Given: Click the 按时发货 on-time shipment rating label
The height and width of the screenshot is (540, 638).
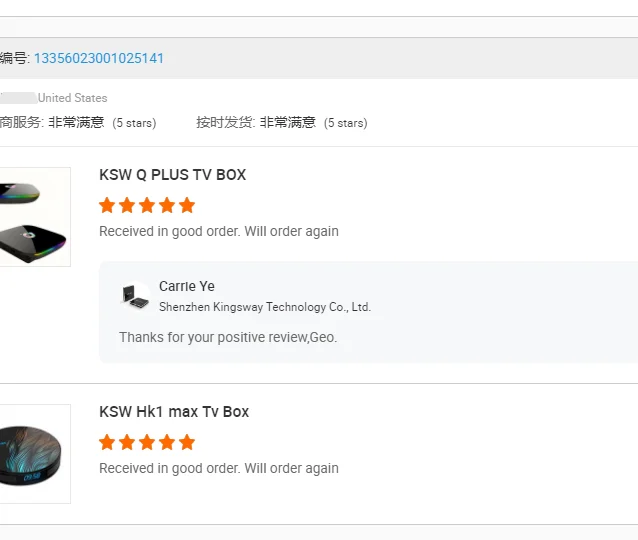Looking at the screenshot, I should coord(225,122).
